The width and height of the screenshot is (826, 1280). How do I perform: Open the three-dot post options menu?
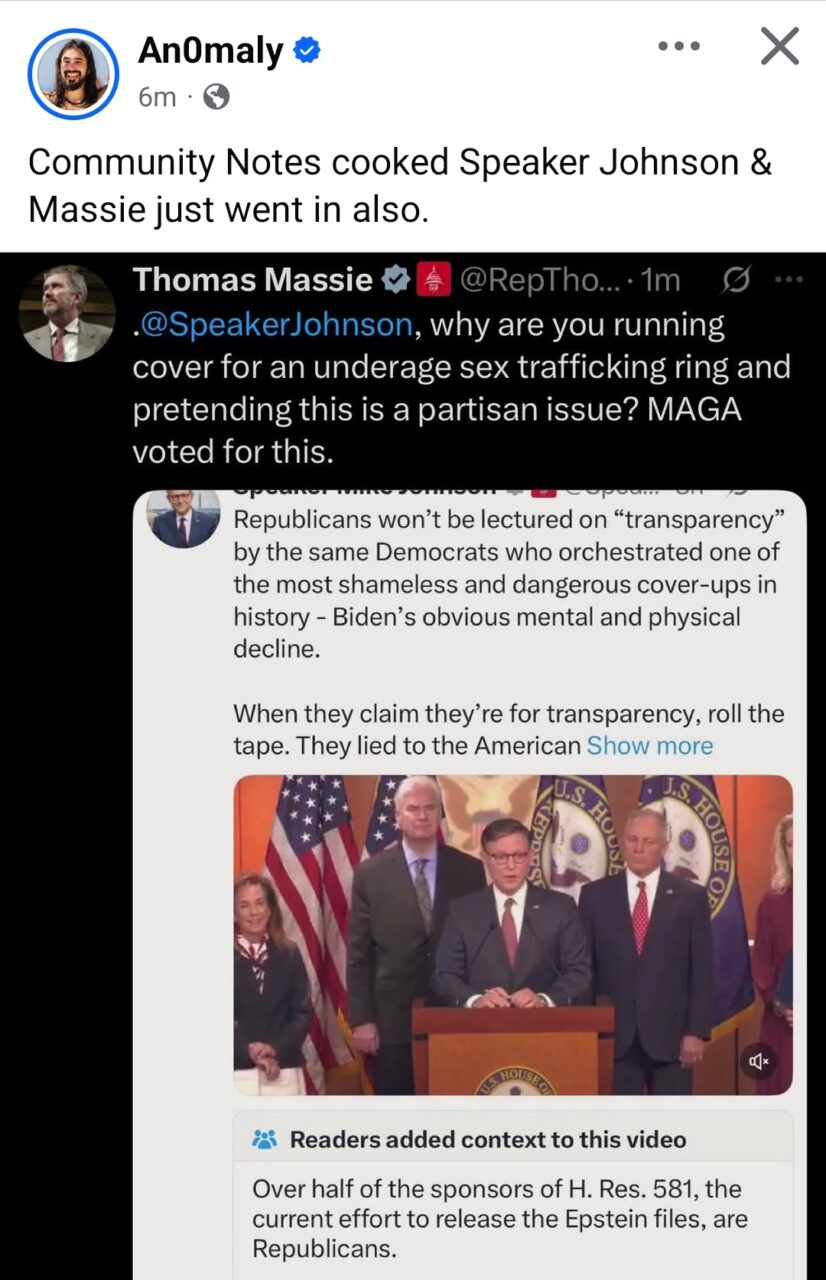pos(679,46)
